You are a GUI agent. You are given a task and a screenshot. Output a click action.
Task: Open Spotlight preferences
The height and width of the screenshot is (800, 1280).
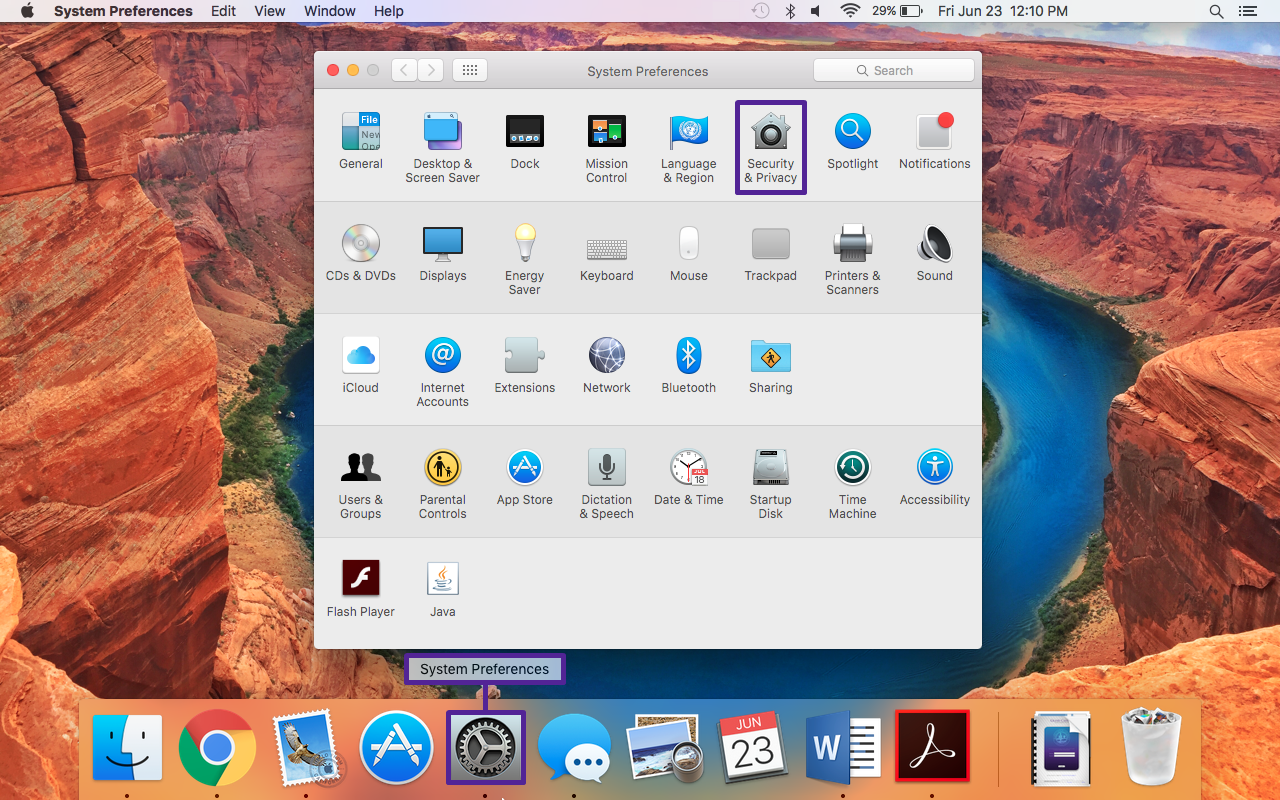click(853, 142)
